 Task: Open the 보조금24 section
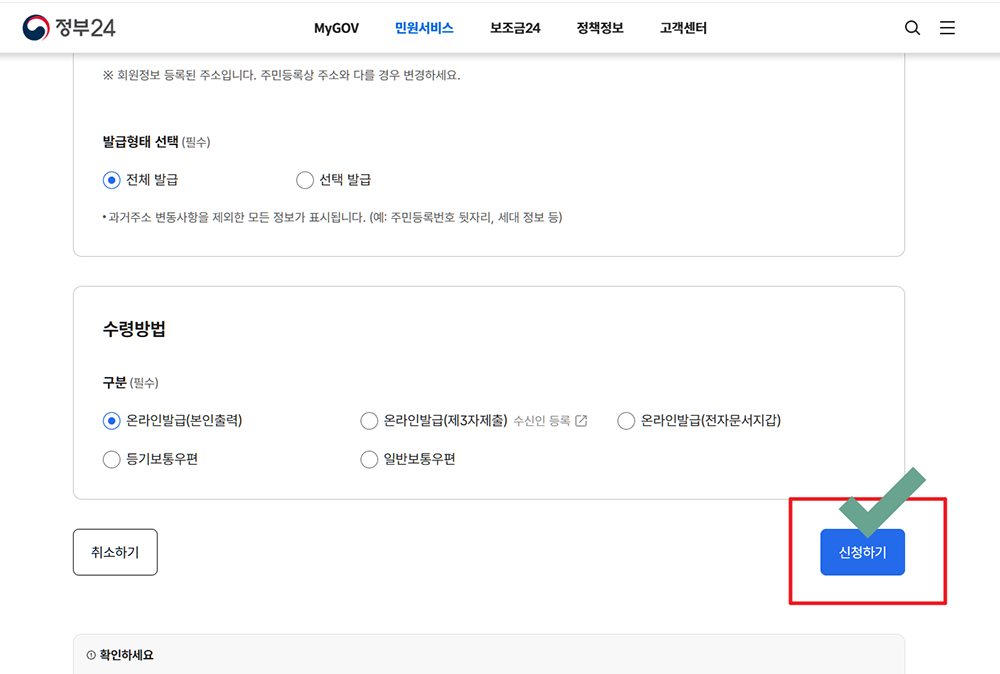[x=515, y=28]
